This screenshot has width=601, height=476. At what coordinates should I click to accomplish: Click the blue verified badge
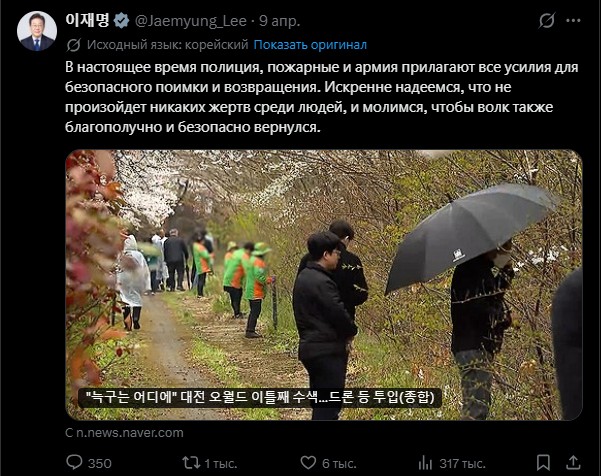tap(122, 21)
